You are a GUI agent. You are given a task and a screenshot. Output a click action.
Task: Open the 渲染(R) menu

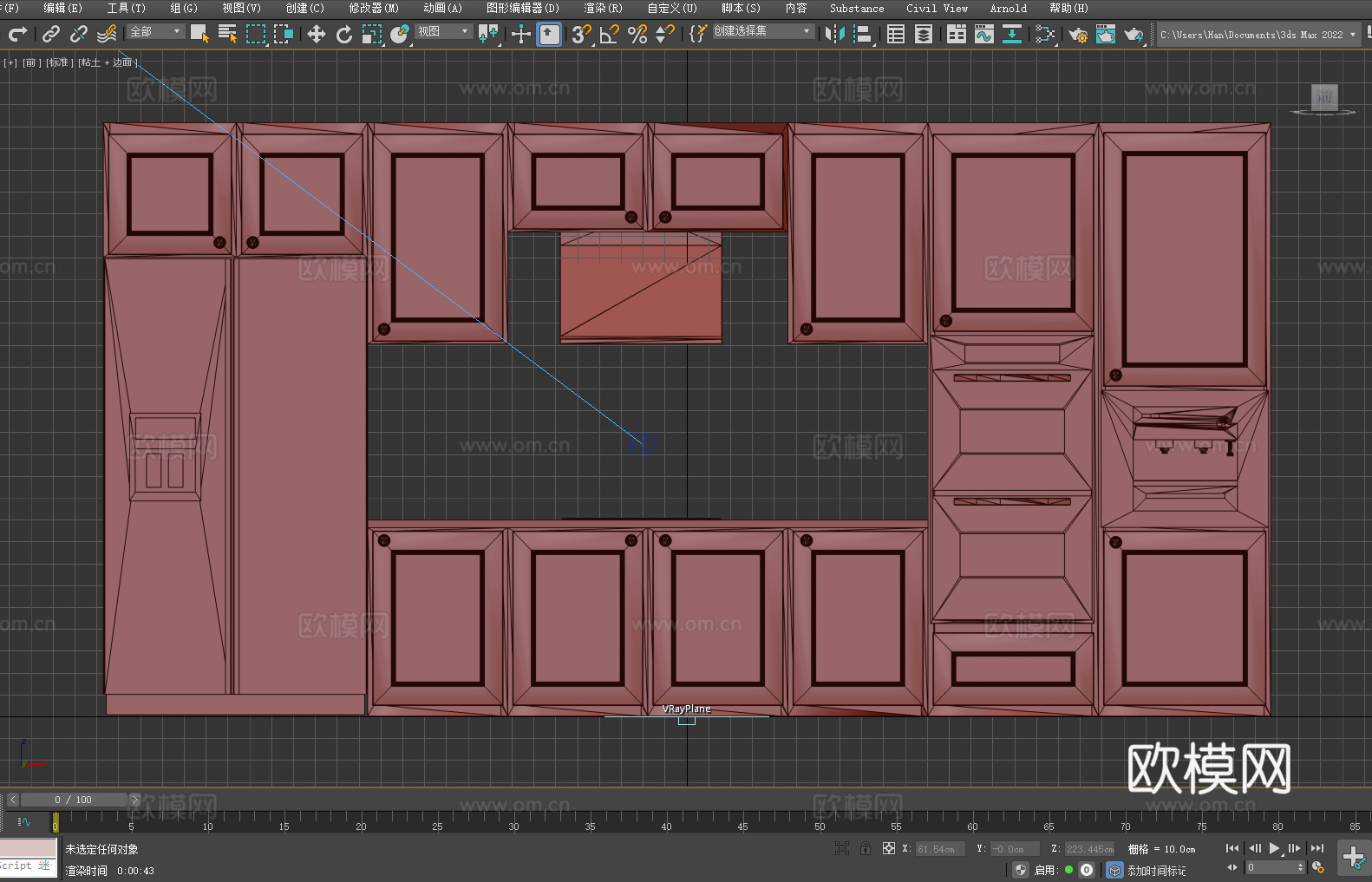[x=603, y=8]
